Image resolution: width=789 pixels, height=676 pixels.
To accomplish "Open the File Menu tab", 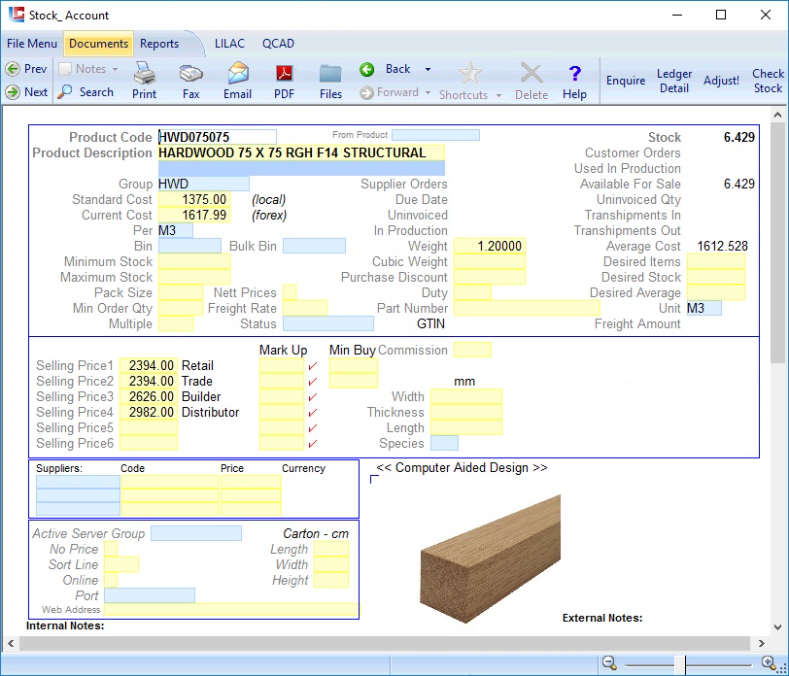I will (x=32, y=44).
